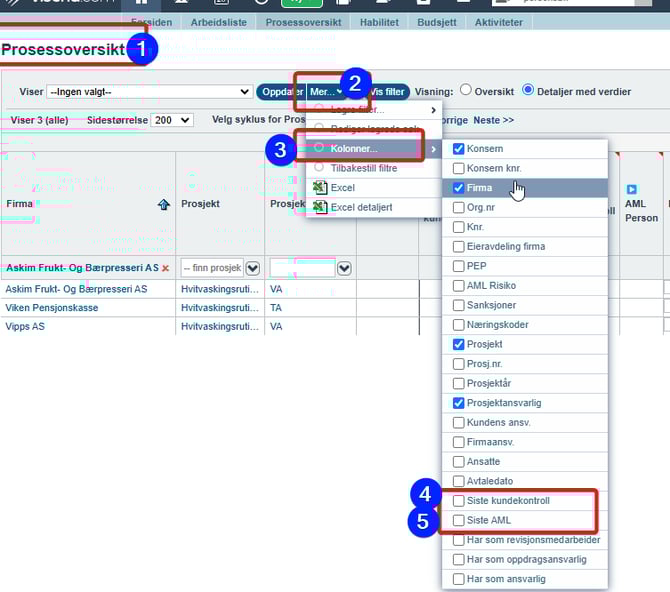670x592 pixels.
Task: Click the sort arrow in Firma column
Action: 163,204
